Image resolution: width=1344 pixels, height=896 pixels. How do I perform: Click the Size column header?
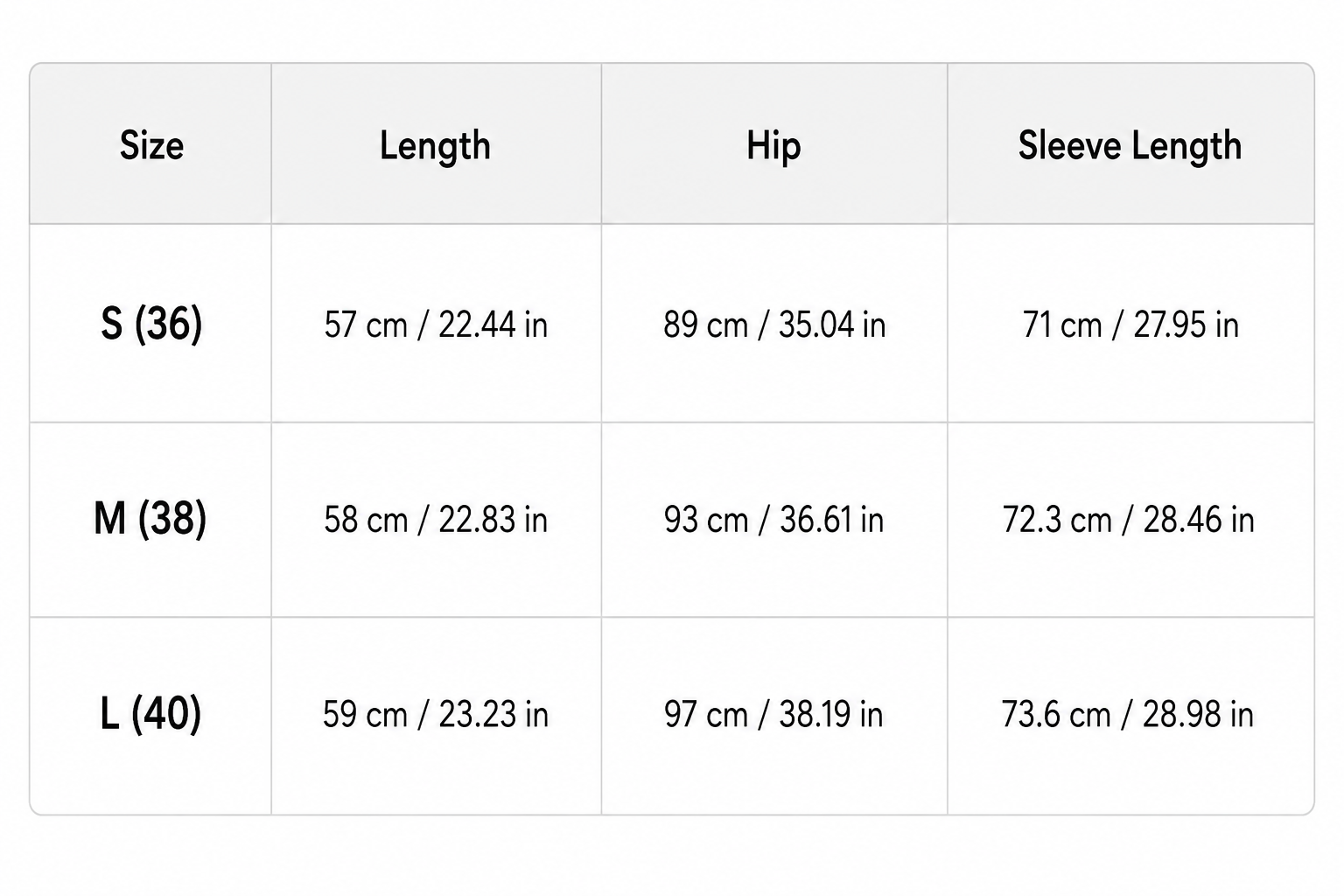tap(151, 145)
